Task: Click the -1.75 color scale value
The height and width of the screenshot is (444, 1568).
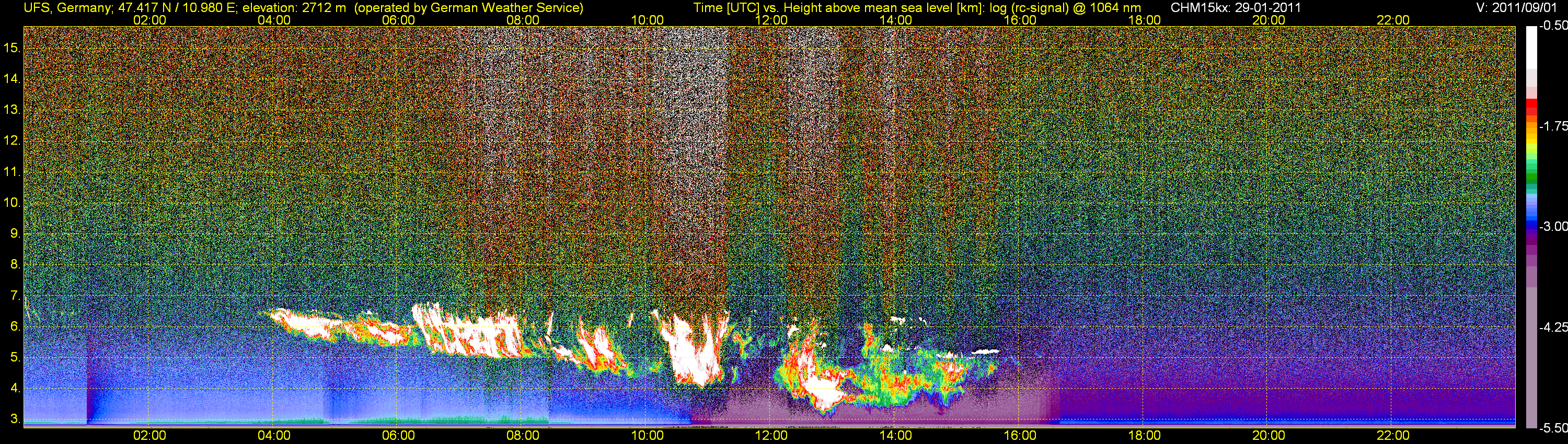Action: (1553, 126)
